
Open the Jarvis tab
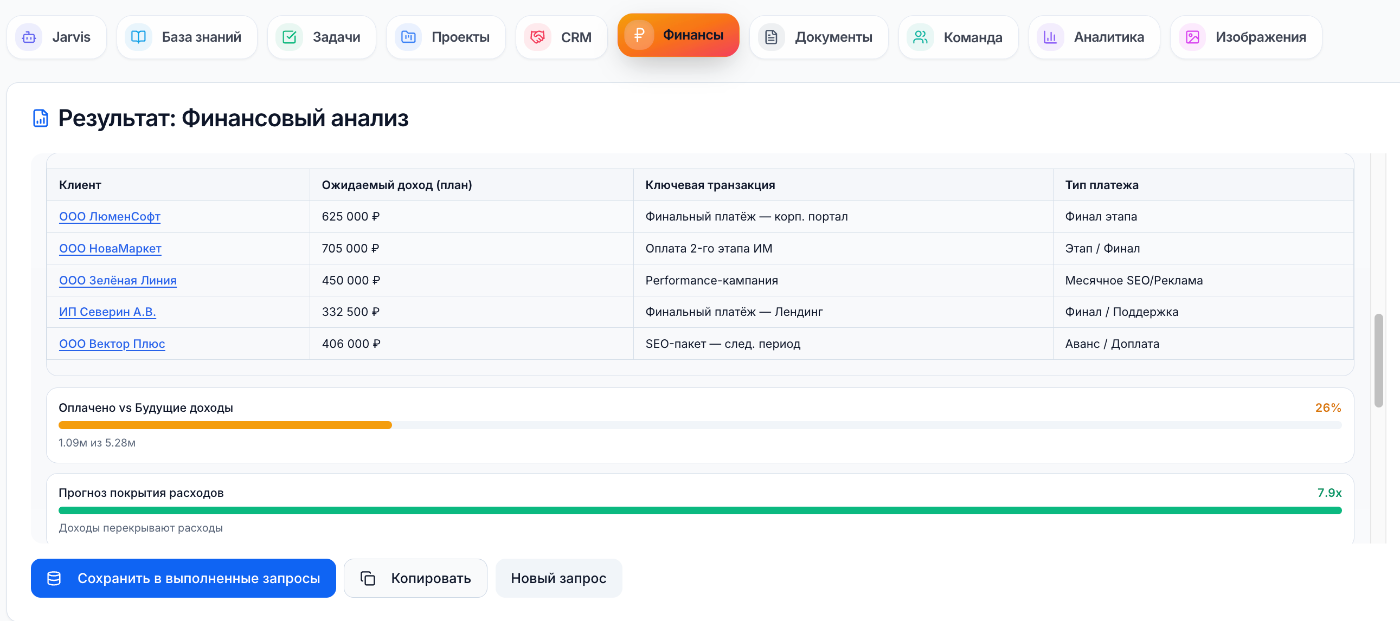57,37
